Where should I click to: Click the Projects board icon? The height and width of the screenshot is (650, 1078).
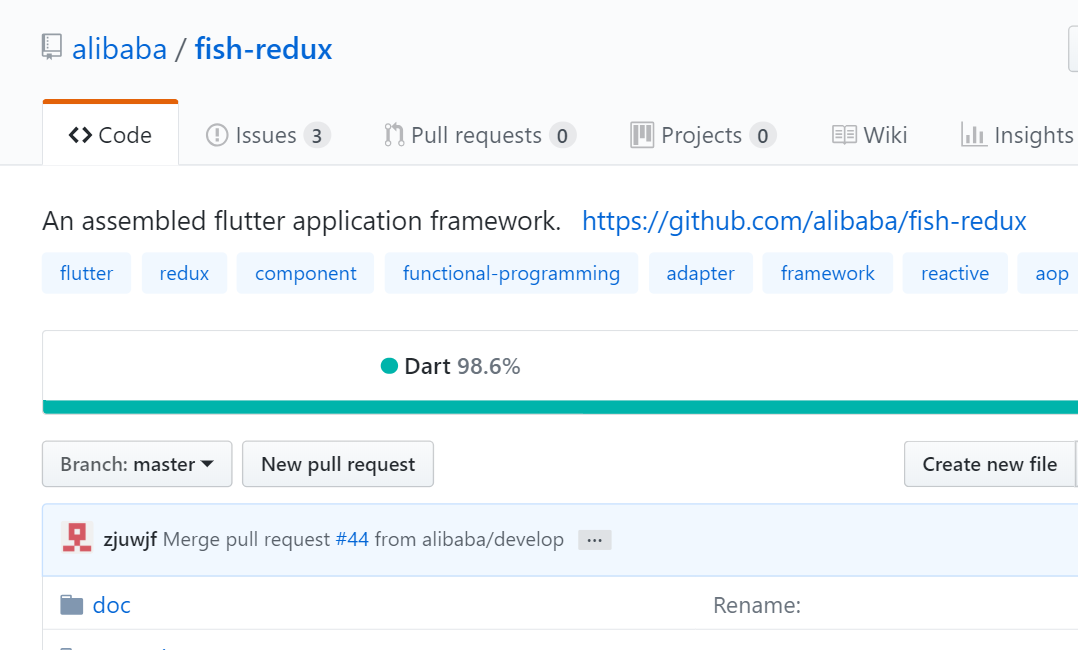pyautogui.click(x=643, y=134)
